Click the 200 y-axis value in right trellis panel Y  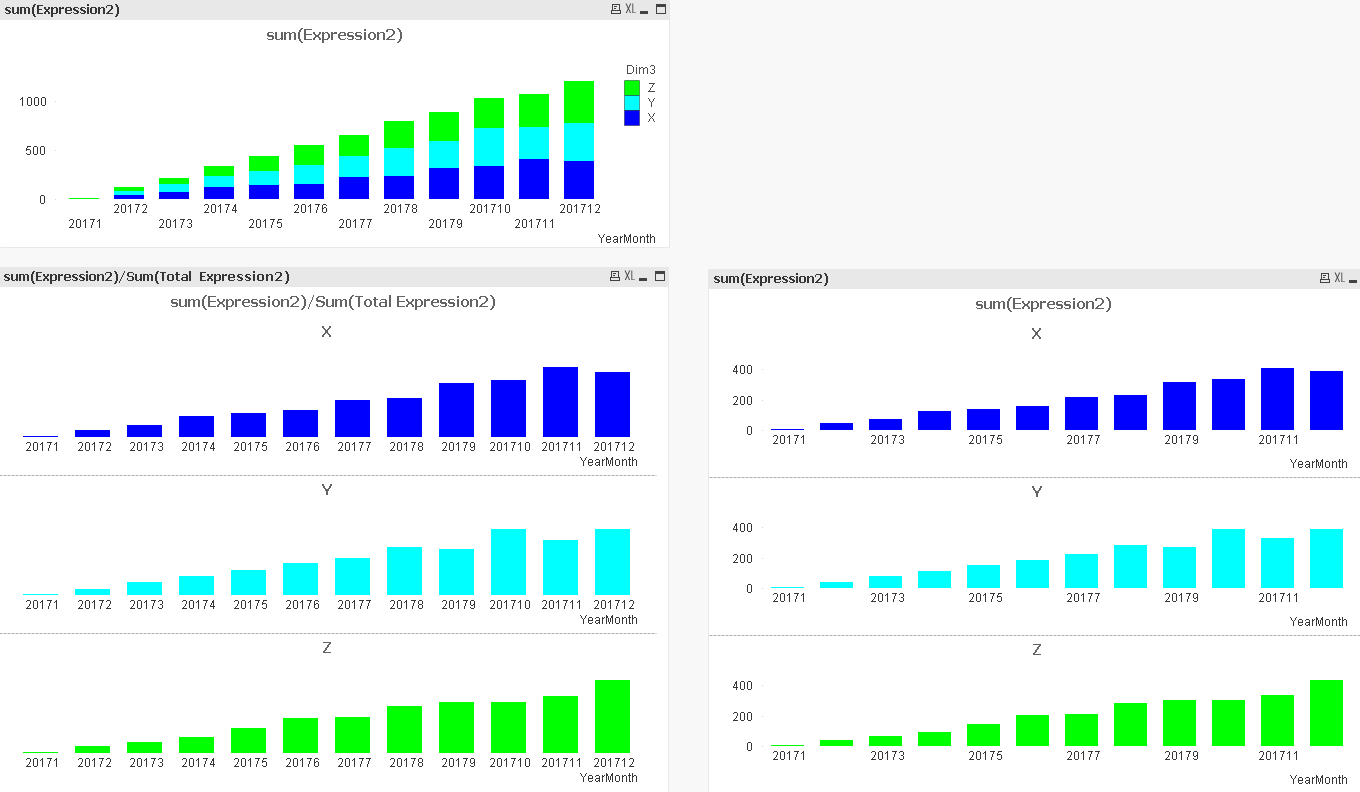click(742, 559)
